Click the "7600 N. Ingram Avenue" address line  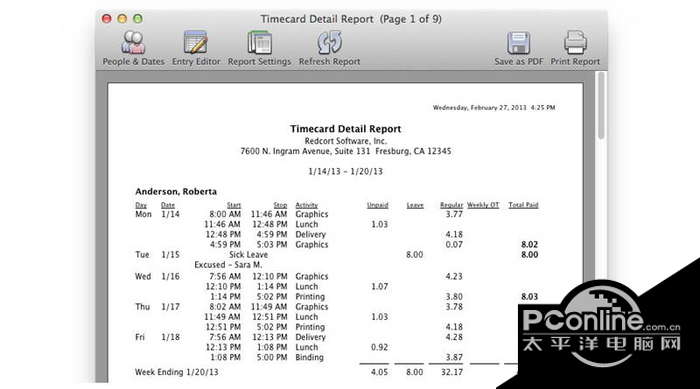[346, 151]
